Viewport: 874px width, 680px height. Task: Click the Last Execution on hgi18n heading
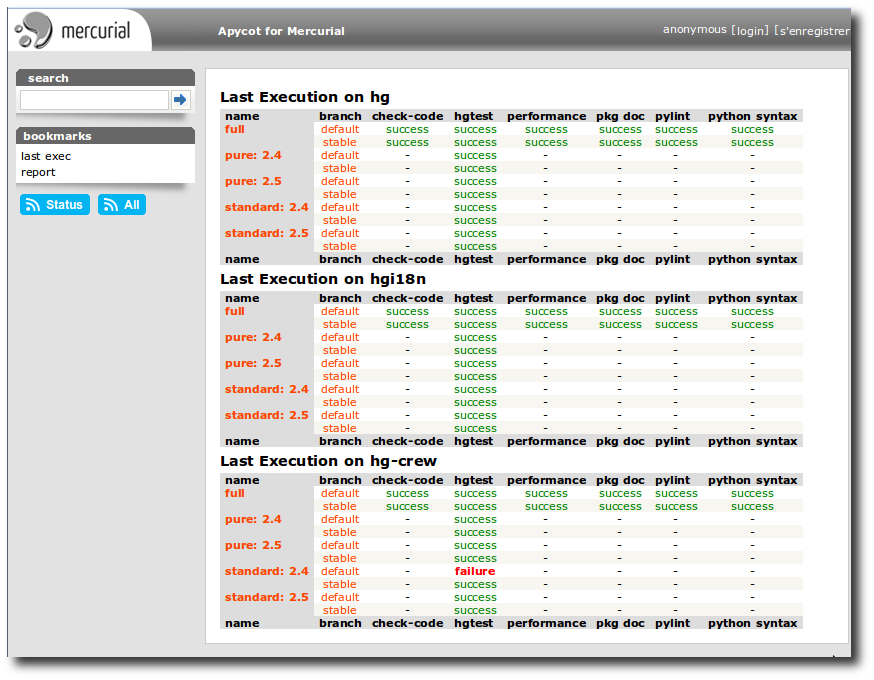323,279
